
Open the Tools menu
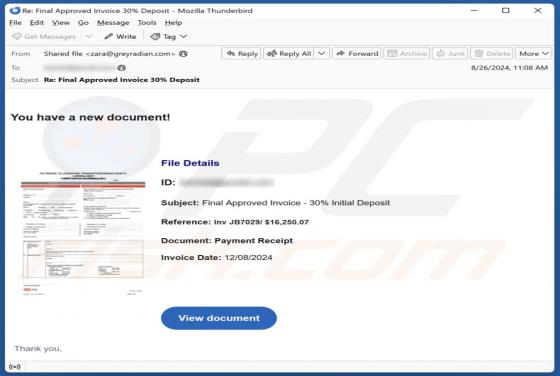click(147, 23)
